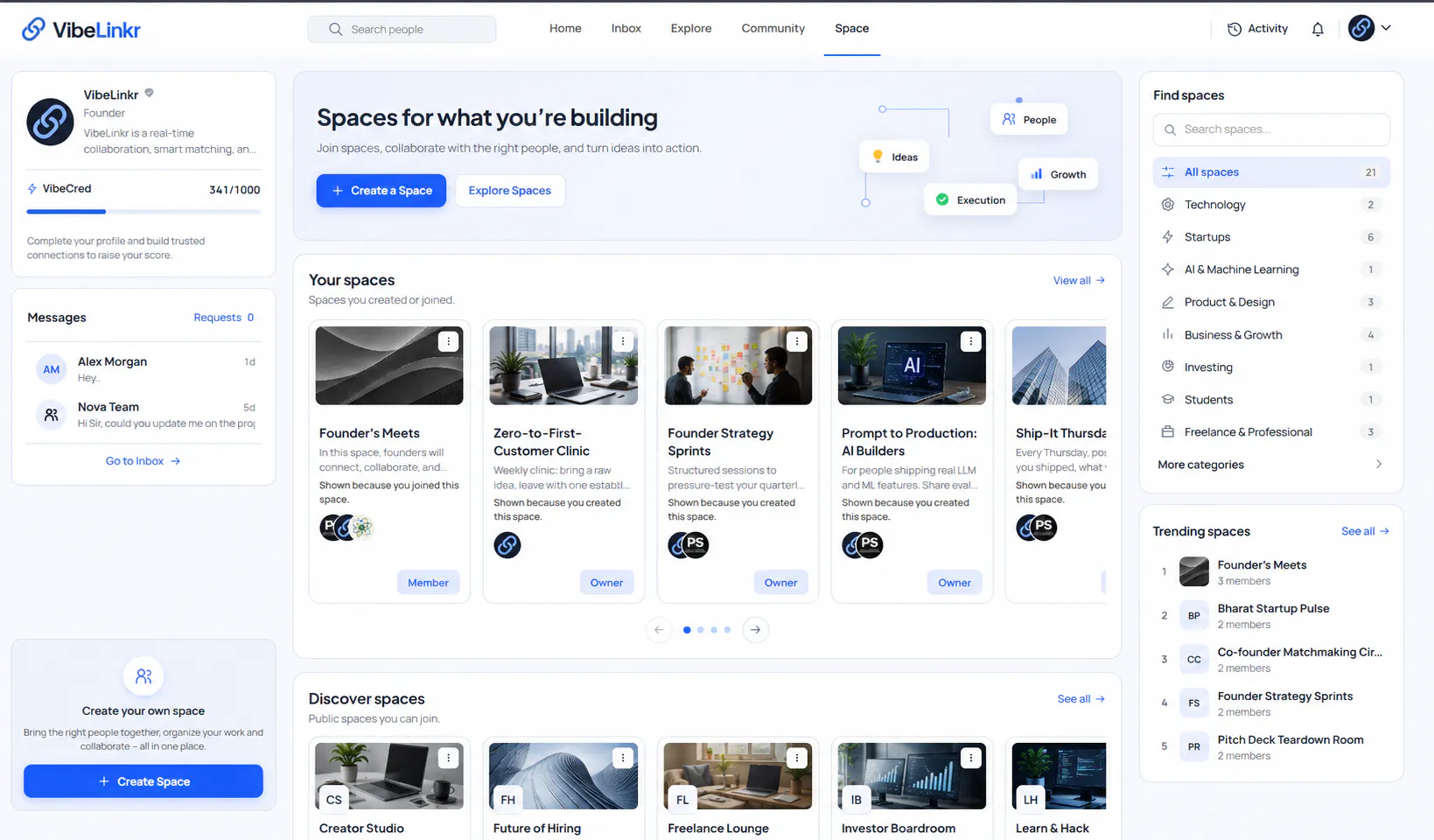Click the Create a Space button in banner
1434x840 pixels.
tap(381, 191)
